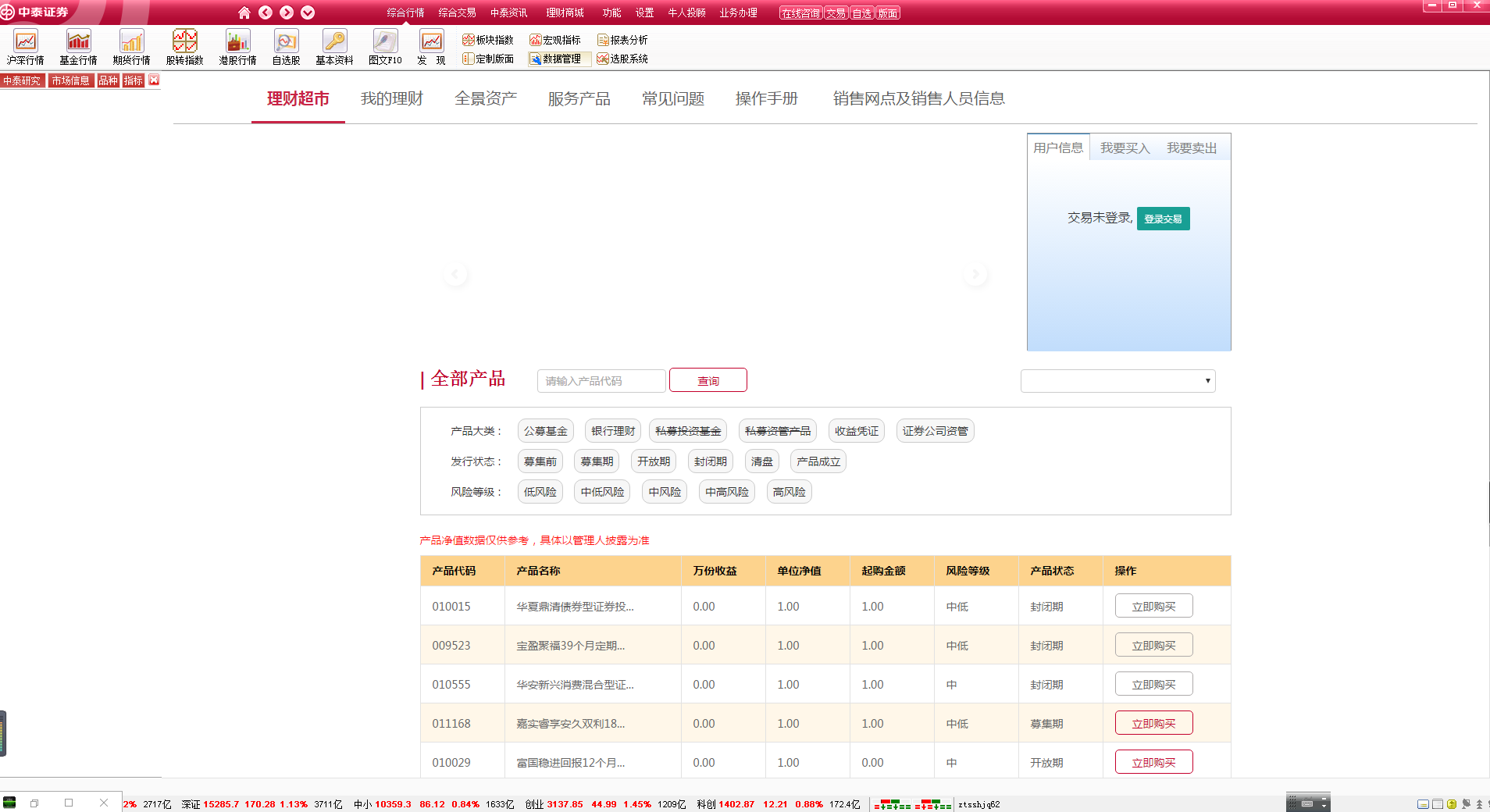Click 自选 button in title bar
The height and width of the screenshot is (812, 1490).
point(861,13)
